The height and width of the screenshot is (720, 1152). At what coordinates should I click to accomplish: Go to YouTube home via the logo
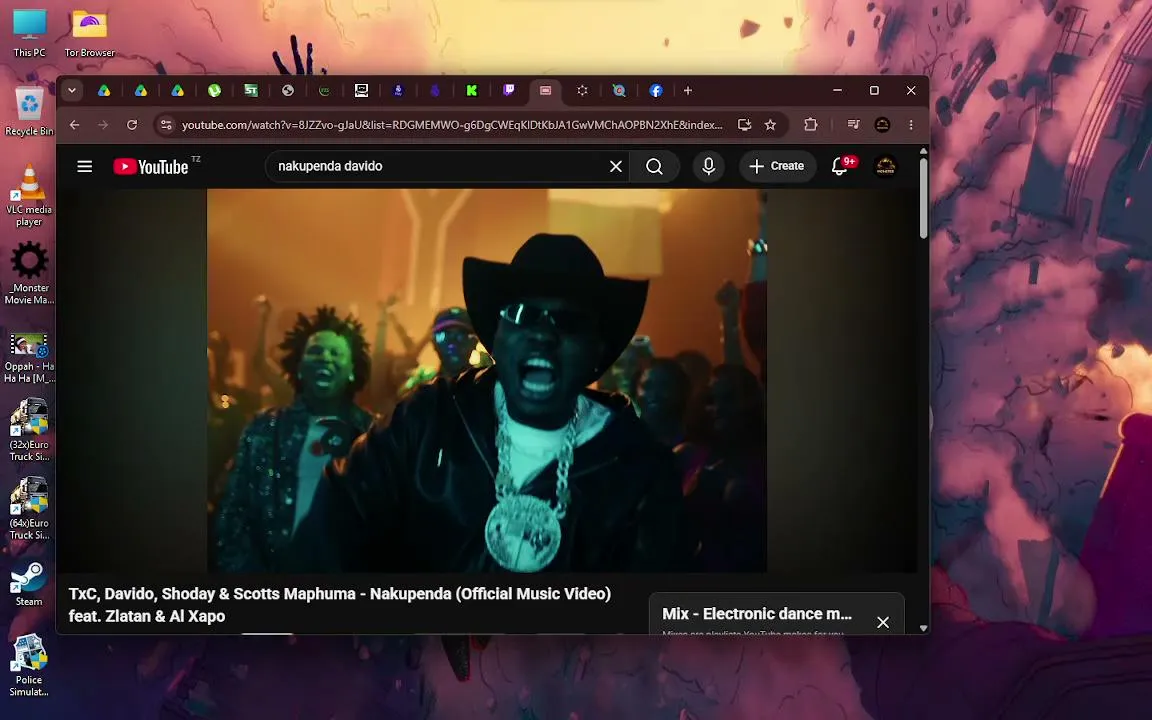click(151, 167)
